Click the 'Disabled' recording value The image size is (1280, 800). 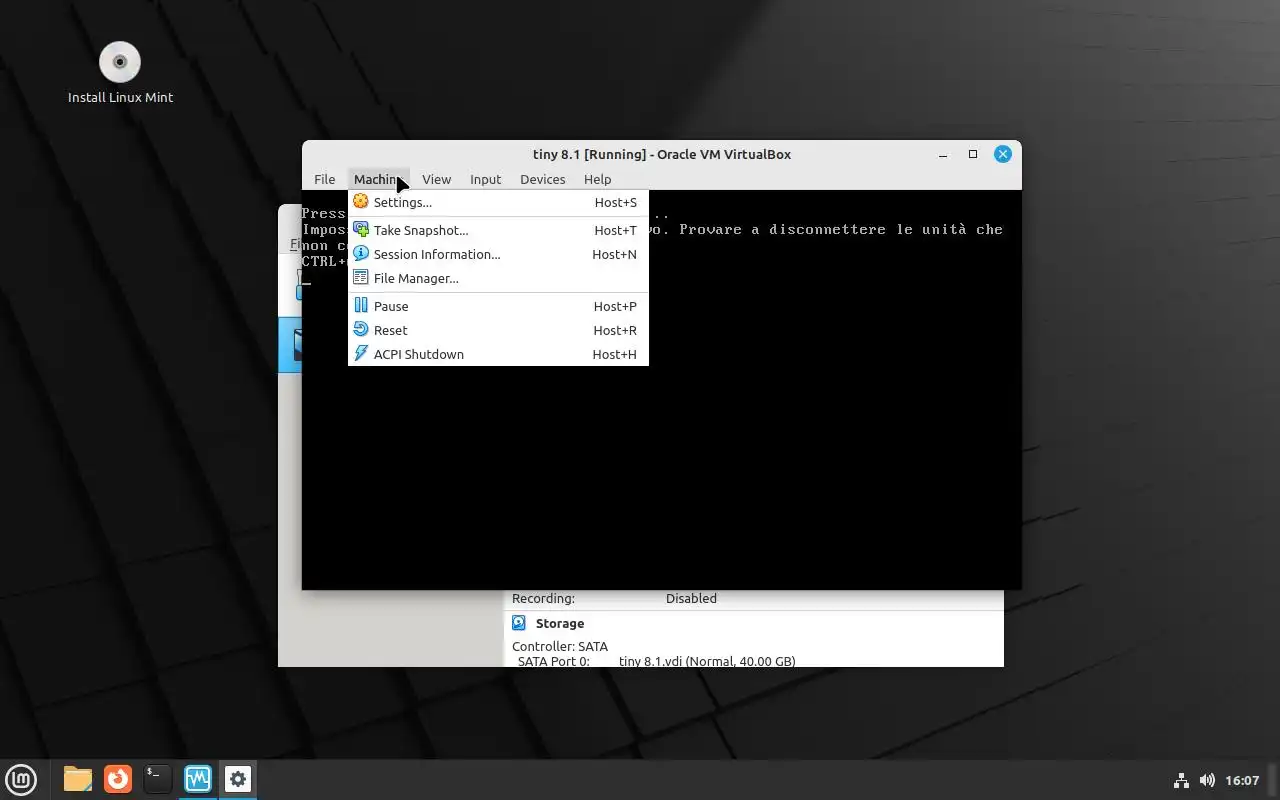click(x=691, y=598)
